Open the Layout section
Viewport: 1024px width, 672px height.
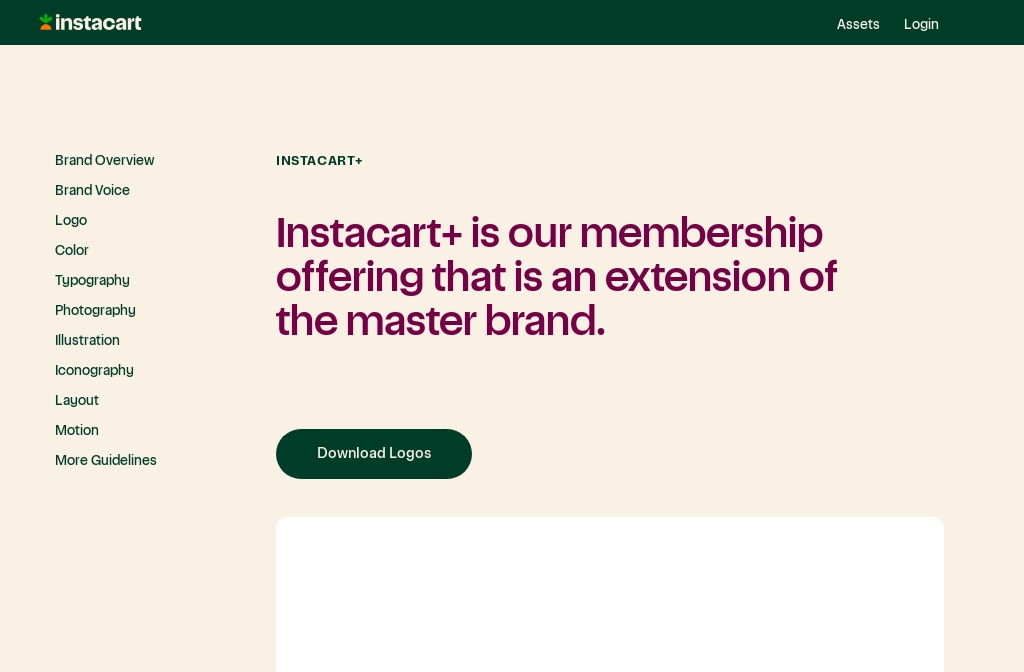[x=77, y=401]
